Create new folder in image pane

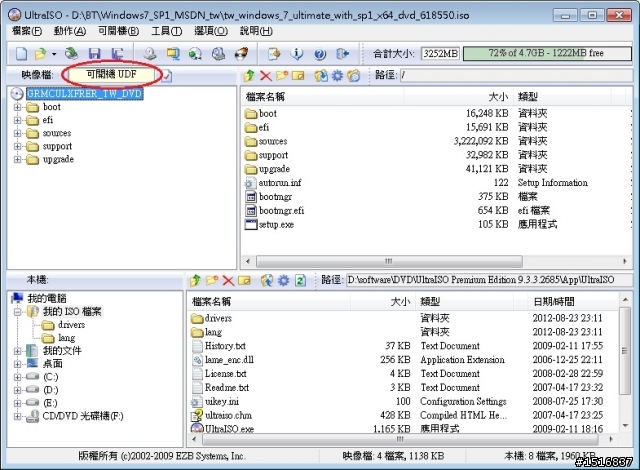pos(282,75)
